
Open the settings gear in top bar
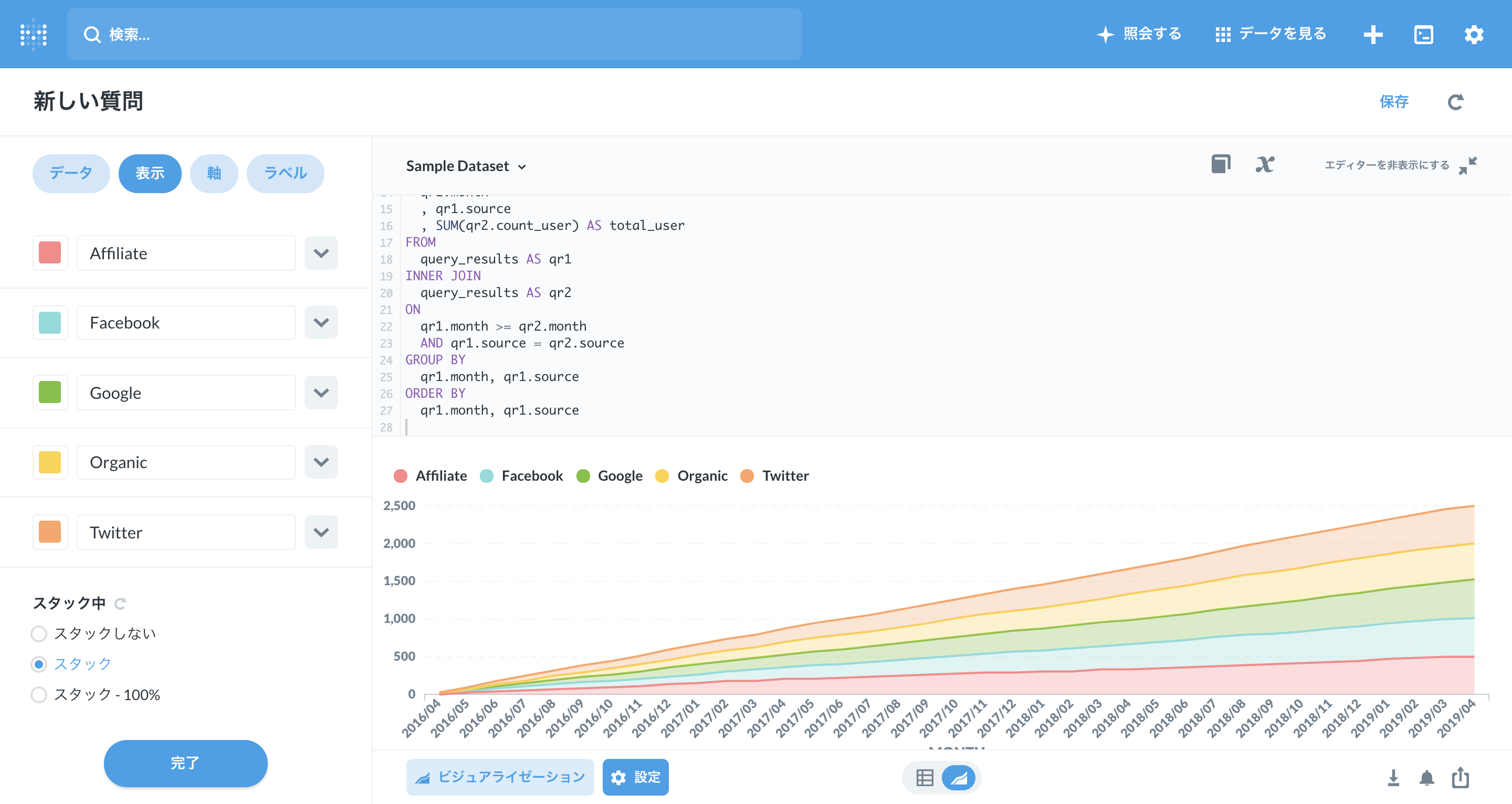click(x=1473, y=34)
